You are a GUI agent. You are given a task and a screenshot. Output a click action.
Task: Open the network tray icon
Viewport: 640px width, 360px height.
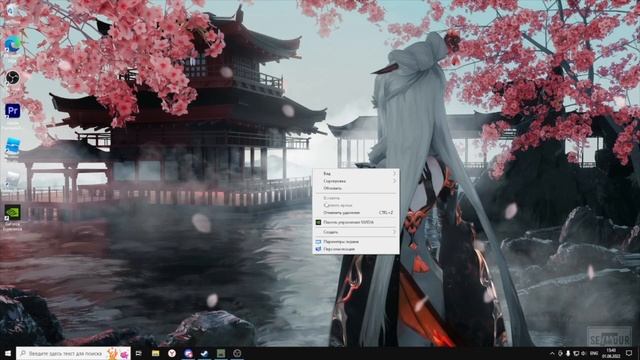coord(576,353)
